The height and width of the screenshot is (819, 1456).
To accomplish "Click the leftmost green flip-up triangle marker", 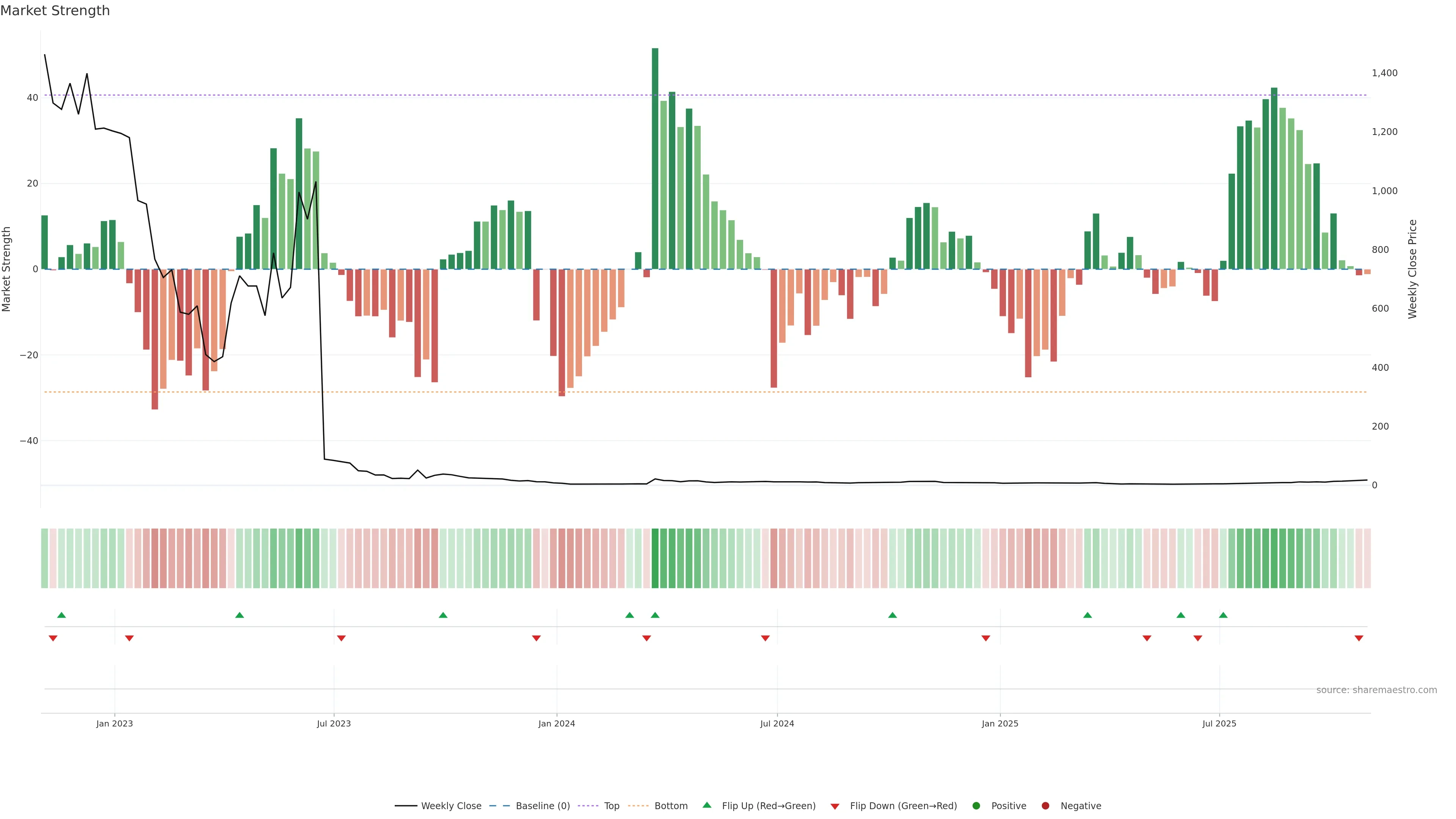I will click(61, 615).
